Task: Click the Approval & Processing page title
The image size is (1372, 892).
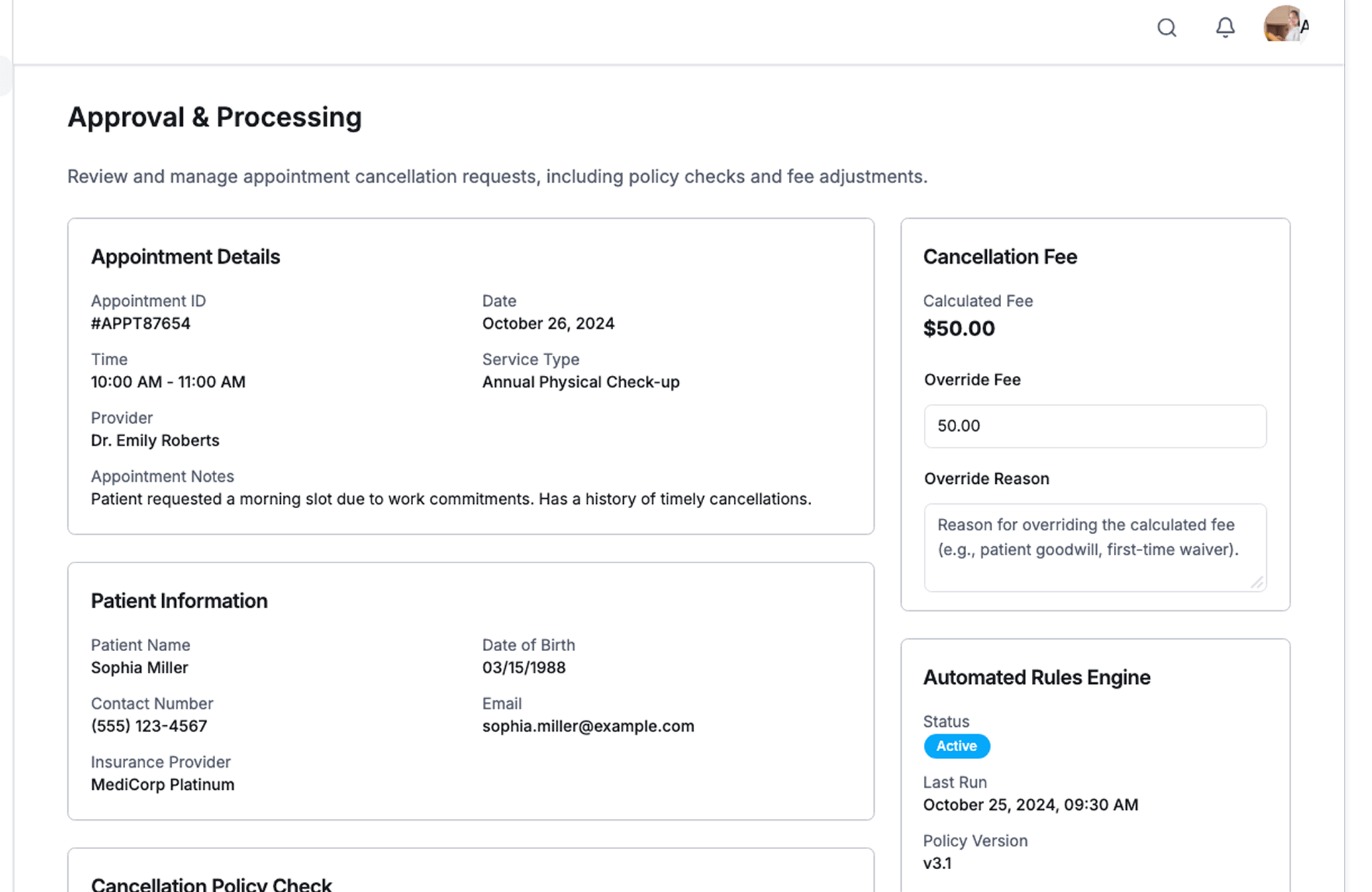Action: (214, 117)
